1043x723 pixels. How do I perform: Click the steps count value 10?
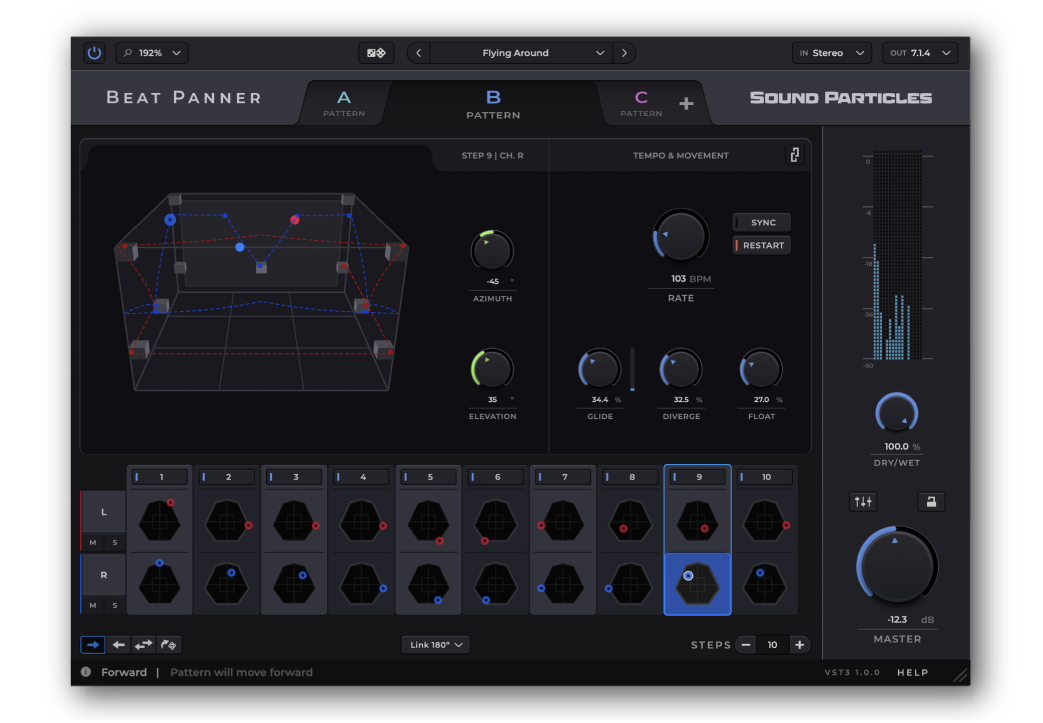tap(772, 645)
